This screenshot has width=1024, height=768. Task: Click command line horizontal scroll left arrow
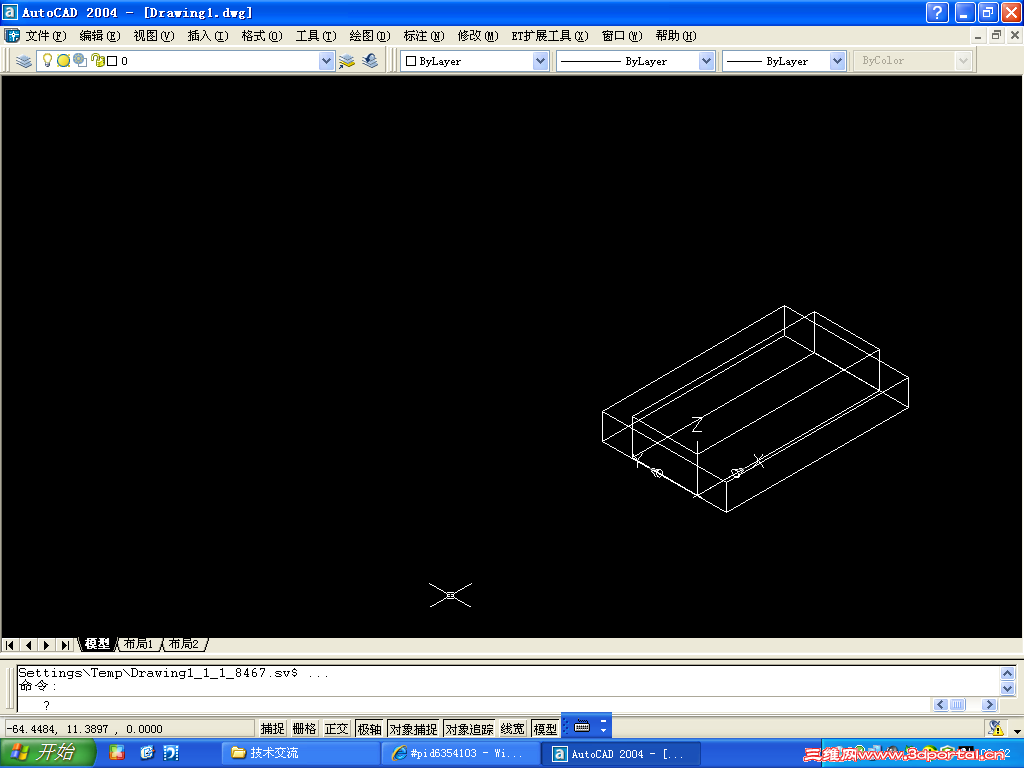coord(940,705)
